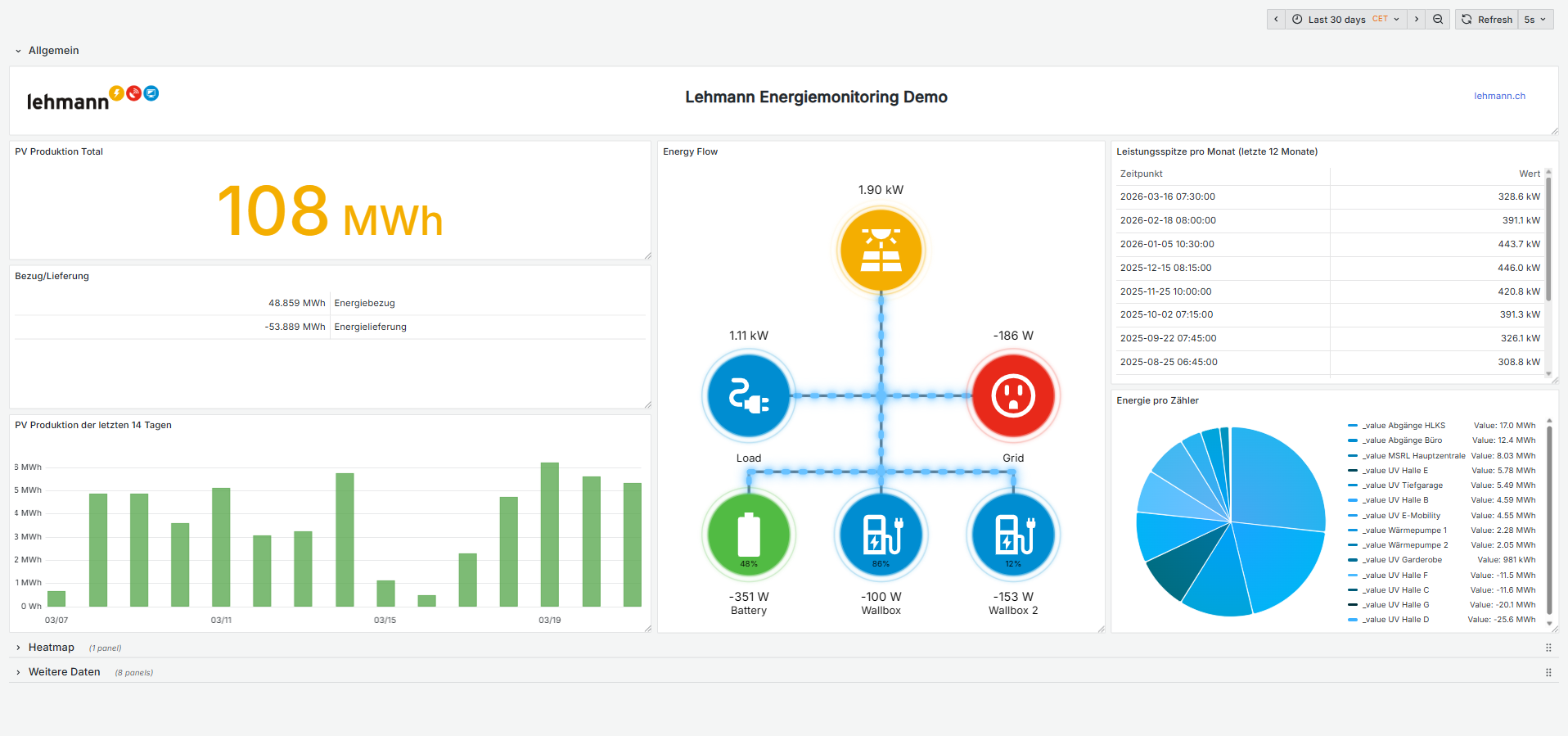Screen dimensions: 1568x736
Task: Click the lehmann logo
Action: point(92,98)
